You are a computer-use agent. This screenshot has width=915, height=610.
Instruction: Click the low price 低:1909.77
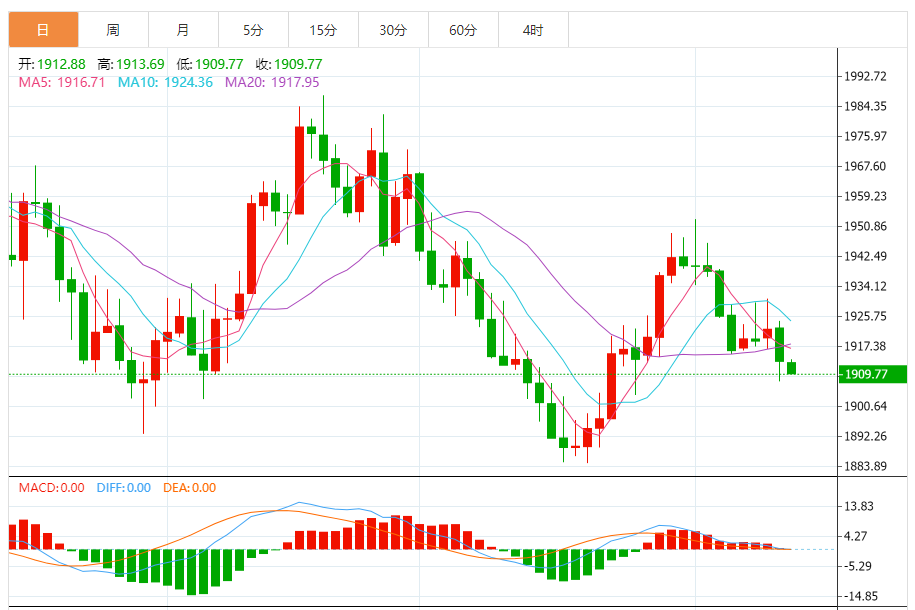[x=210, y=64]
